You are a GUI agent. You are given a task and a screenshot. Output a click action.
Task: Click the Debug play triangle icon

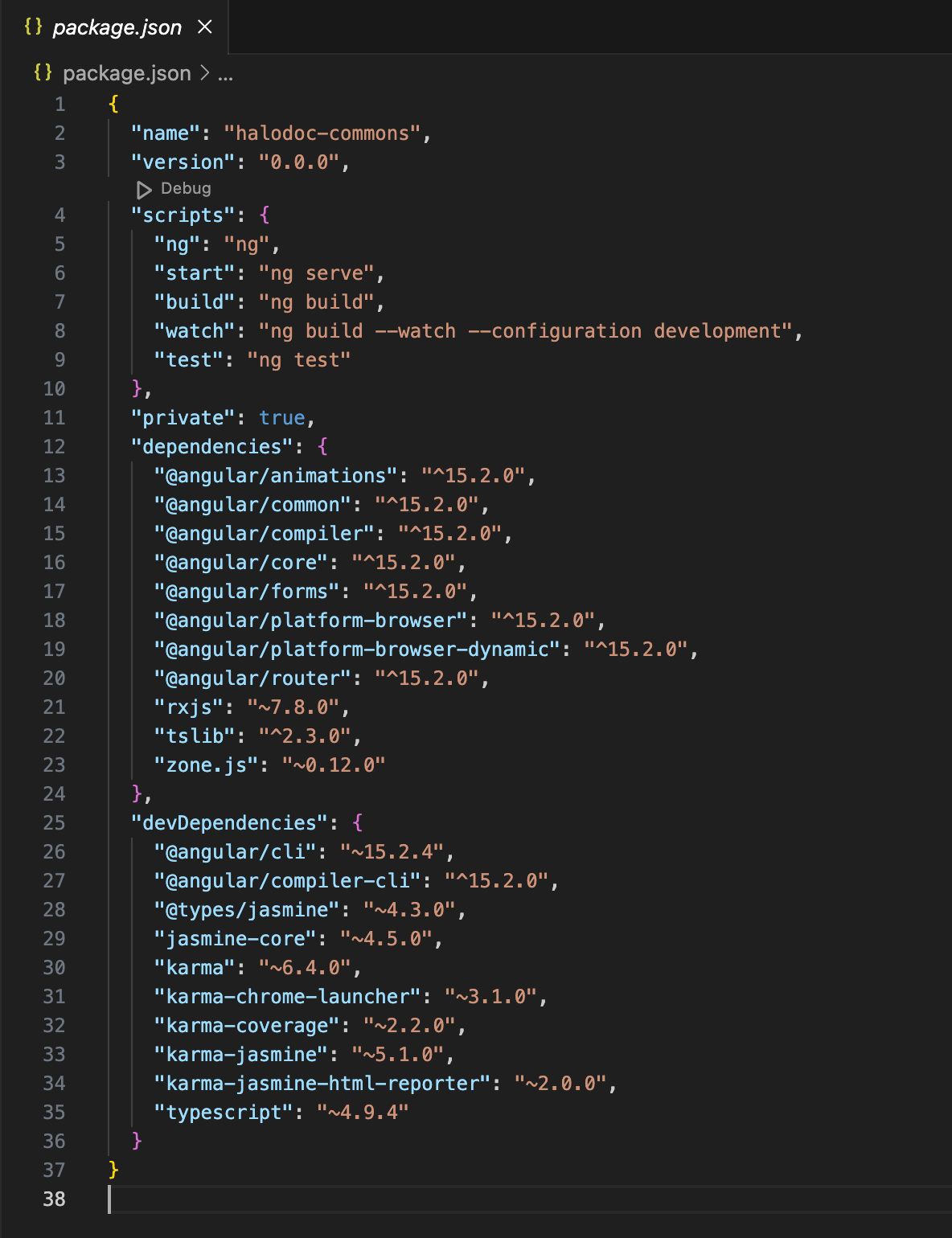pos(144,190)
